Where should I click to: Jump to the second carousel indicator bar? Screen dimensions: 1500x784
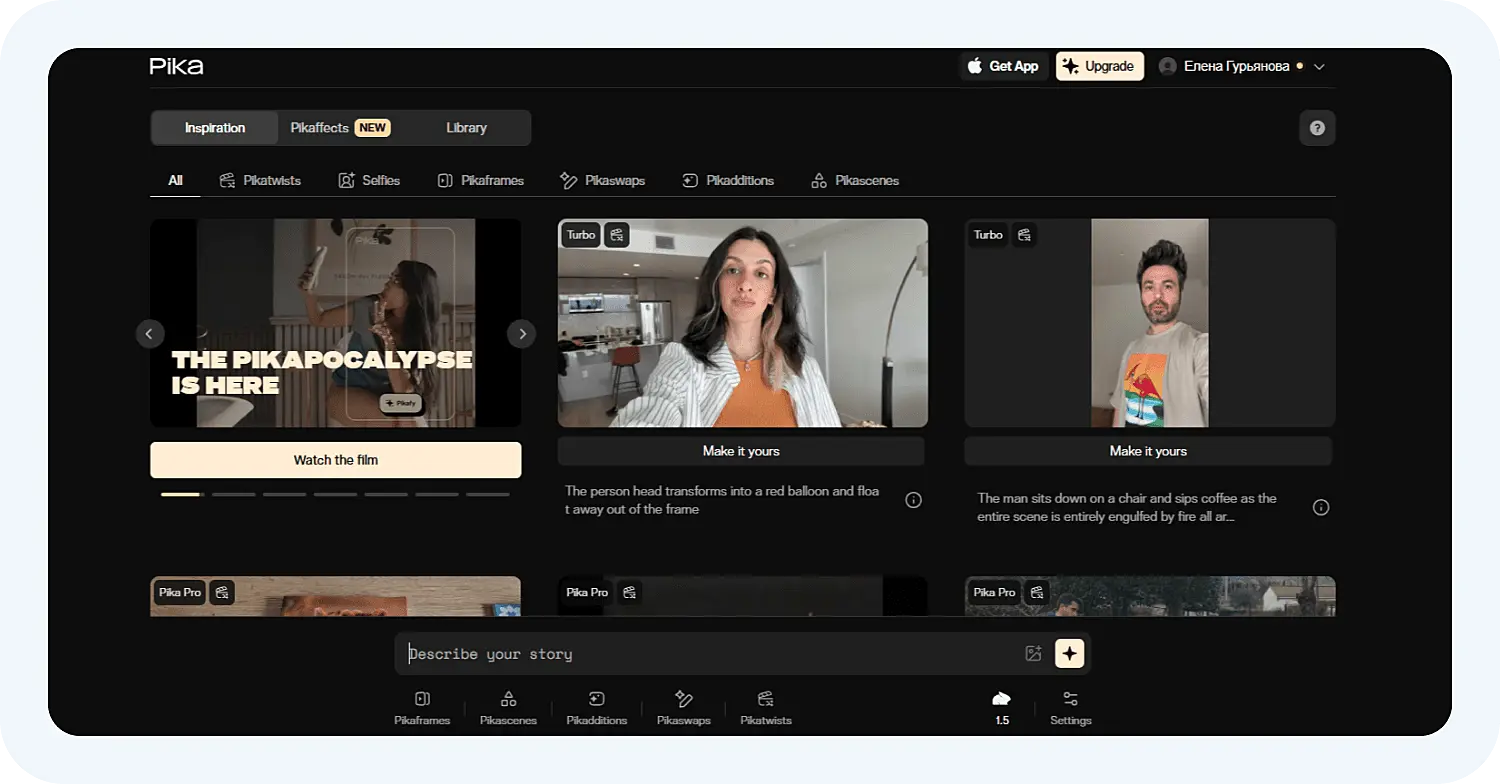233,494
